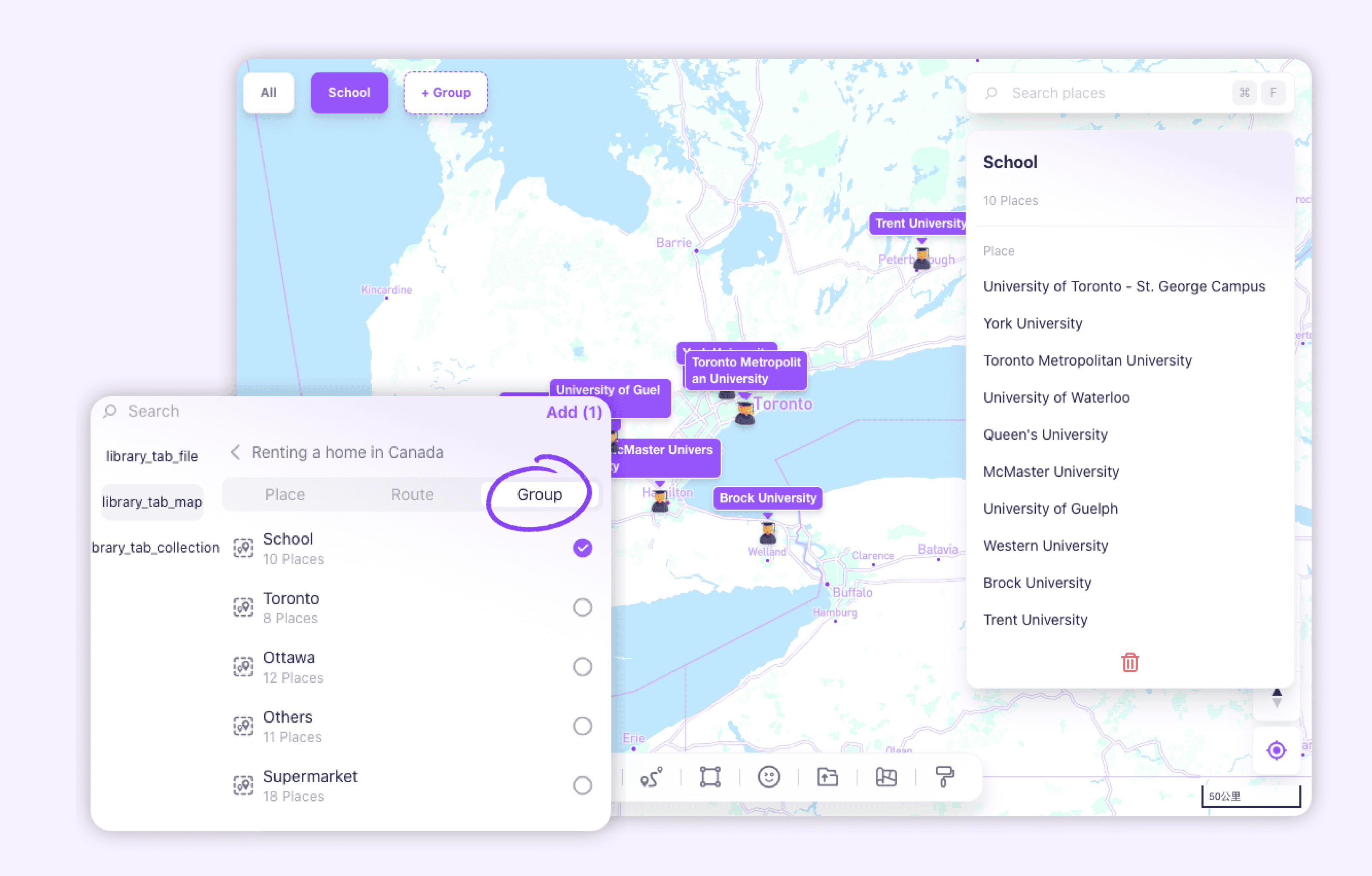1372x876 pixels.
Task: Expand the Route tab options
Action: pyautogui.click(x=412, y=494)
